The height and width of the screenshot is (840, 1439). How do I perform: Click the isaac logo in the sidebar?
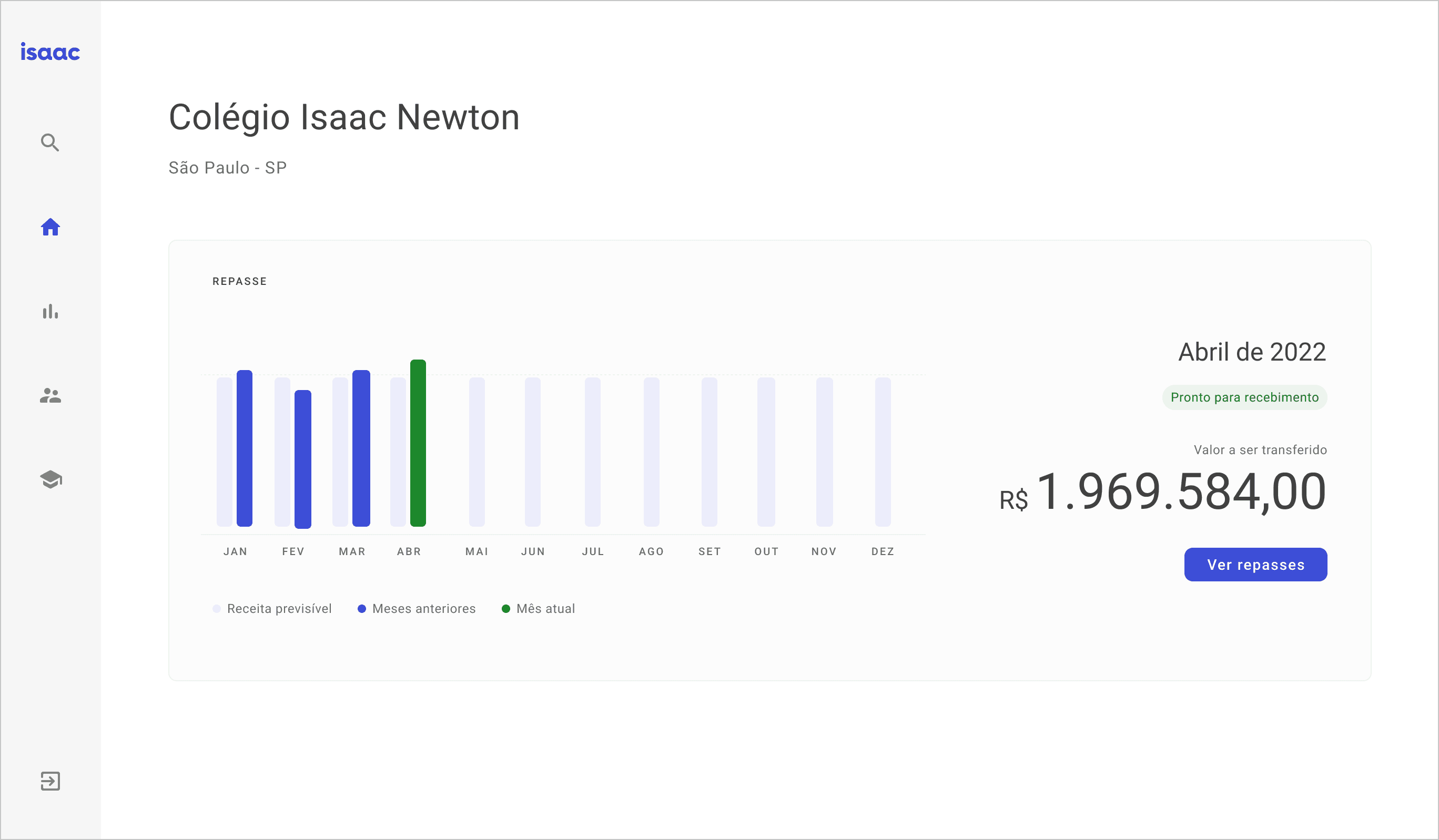tap(50, 52)
